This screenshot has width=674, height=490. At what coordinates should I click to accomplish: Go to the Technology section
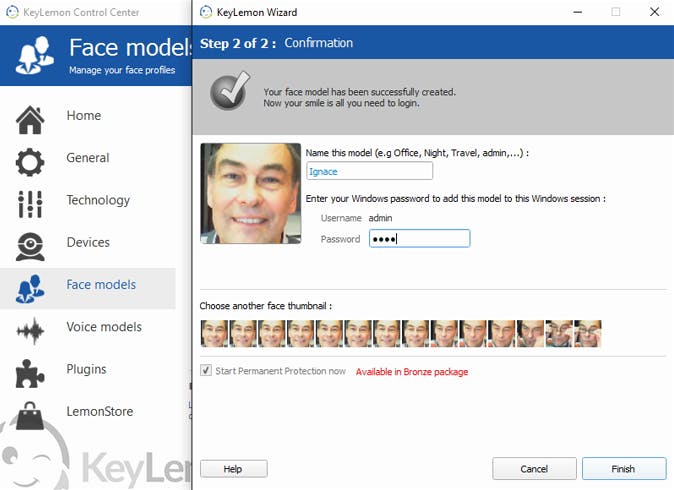click(x=98, y=200)
